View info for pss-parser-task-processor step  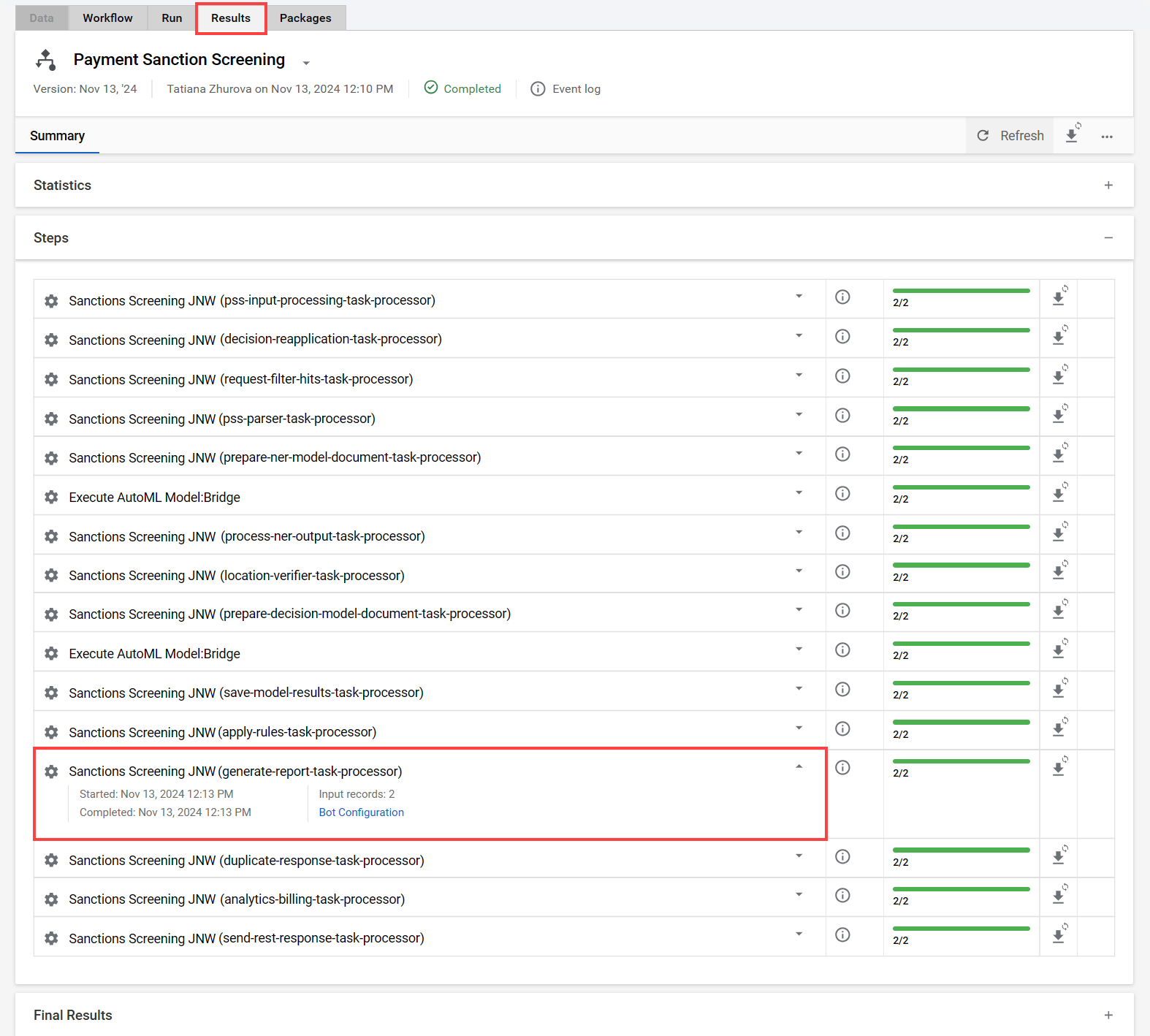tap(842, 415)
